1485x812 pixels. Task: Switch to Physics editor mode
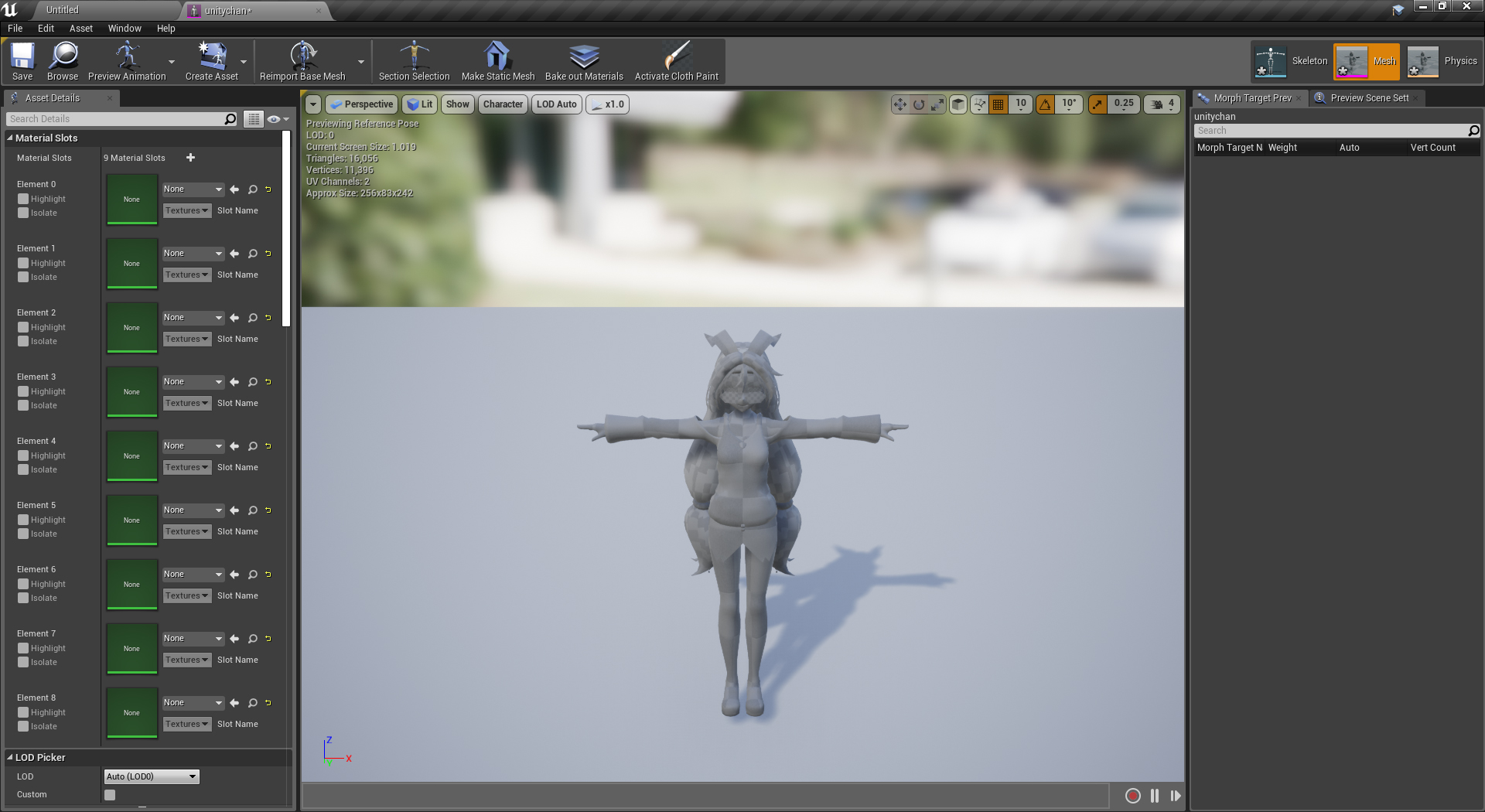(1442, 61)
